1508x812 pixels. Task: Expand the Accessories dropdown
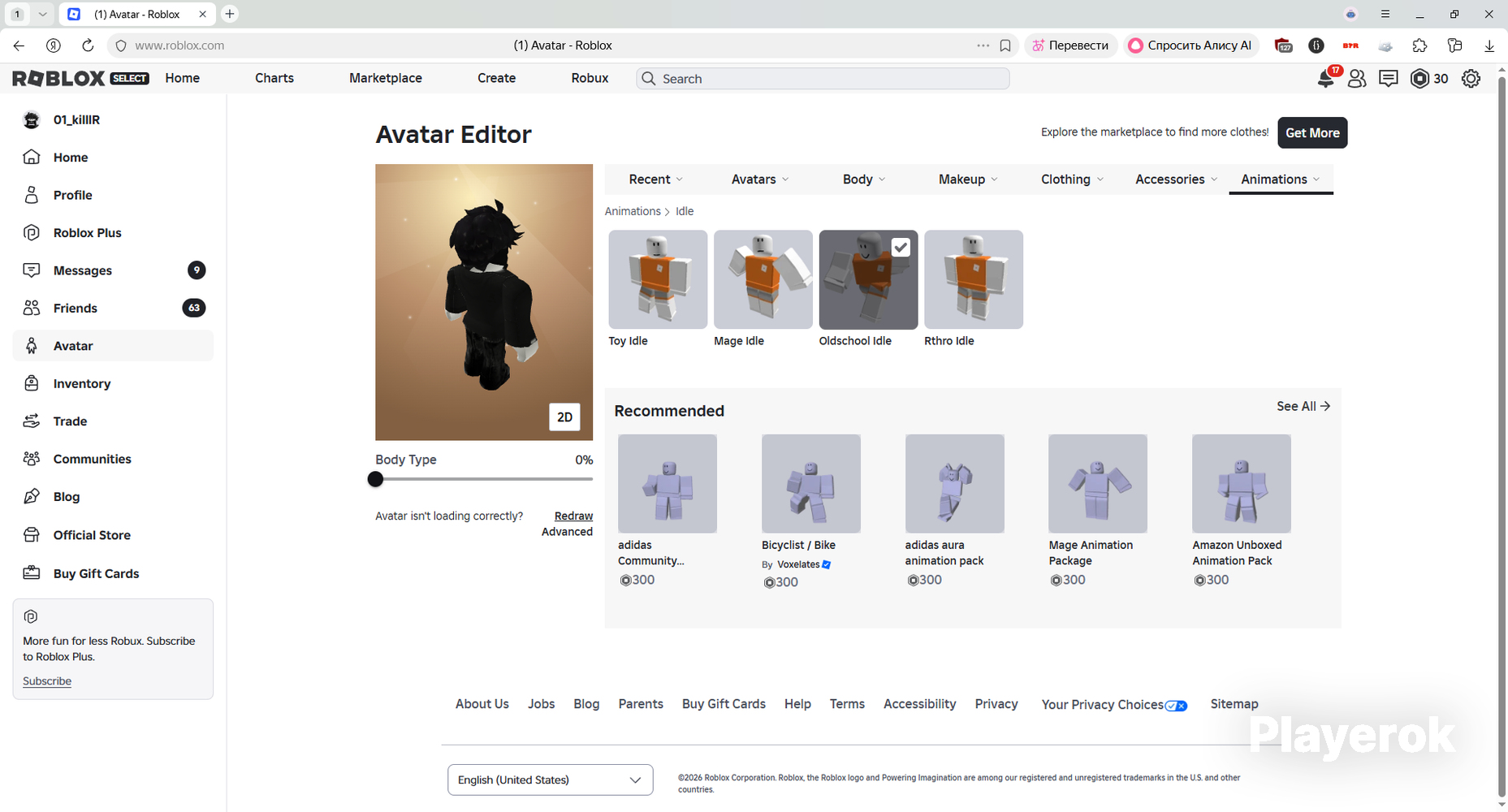coord(1177,179)
